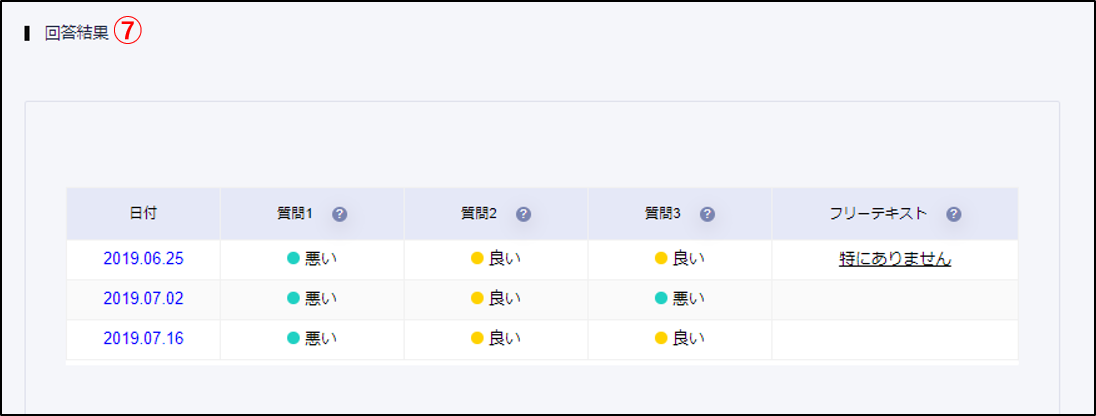
Task: Click the 質問1 column header label
Action: [x=295, y=214]
